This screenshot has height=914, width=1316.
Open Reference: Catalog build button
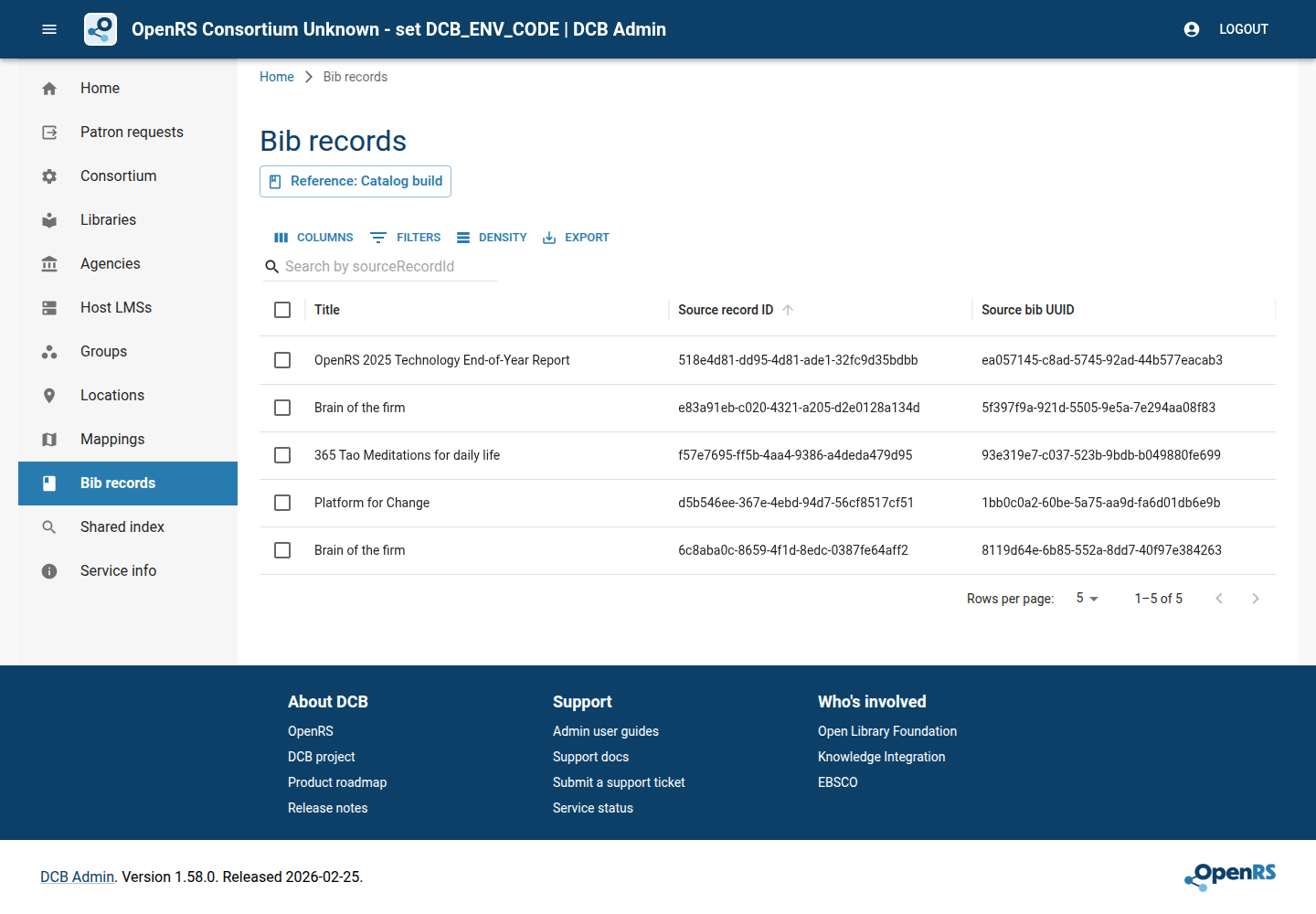click(356, 181)
